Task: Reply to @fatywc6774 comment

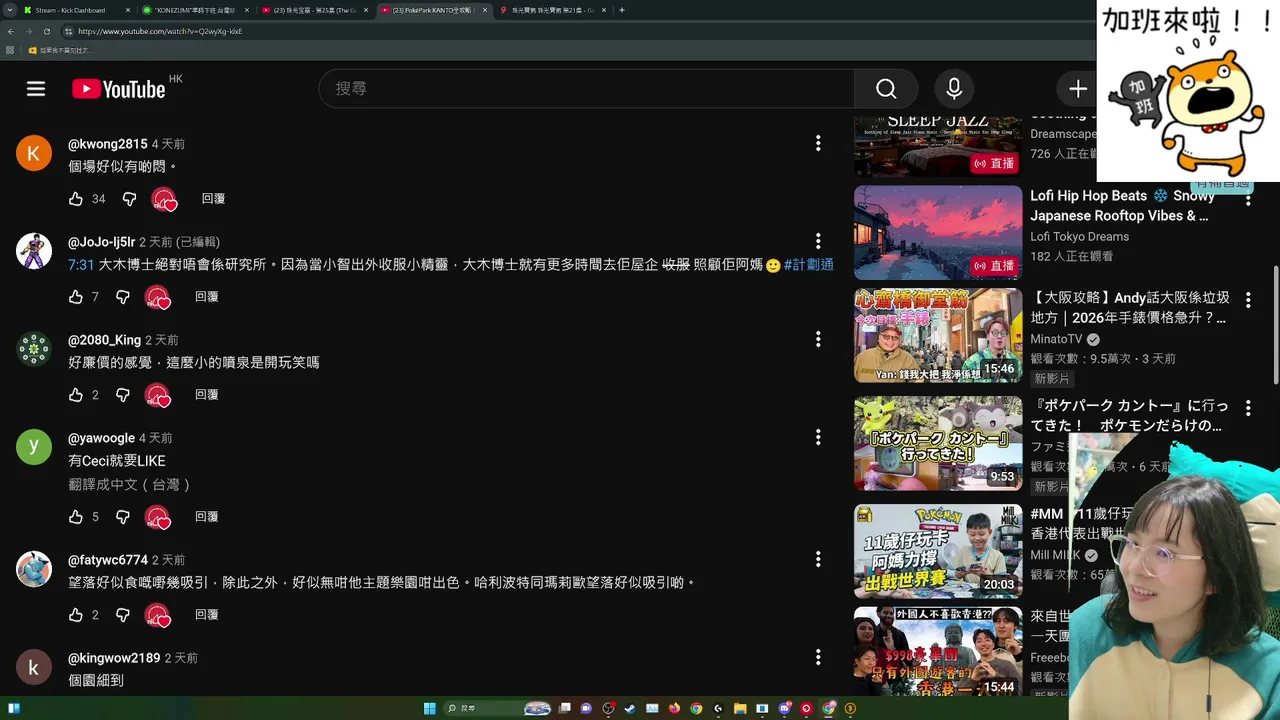Action: point(206,615)
